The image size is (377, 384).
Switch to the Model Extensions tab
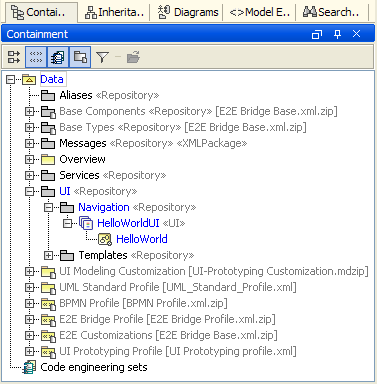(259, 12)
